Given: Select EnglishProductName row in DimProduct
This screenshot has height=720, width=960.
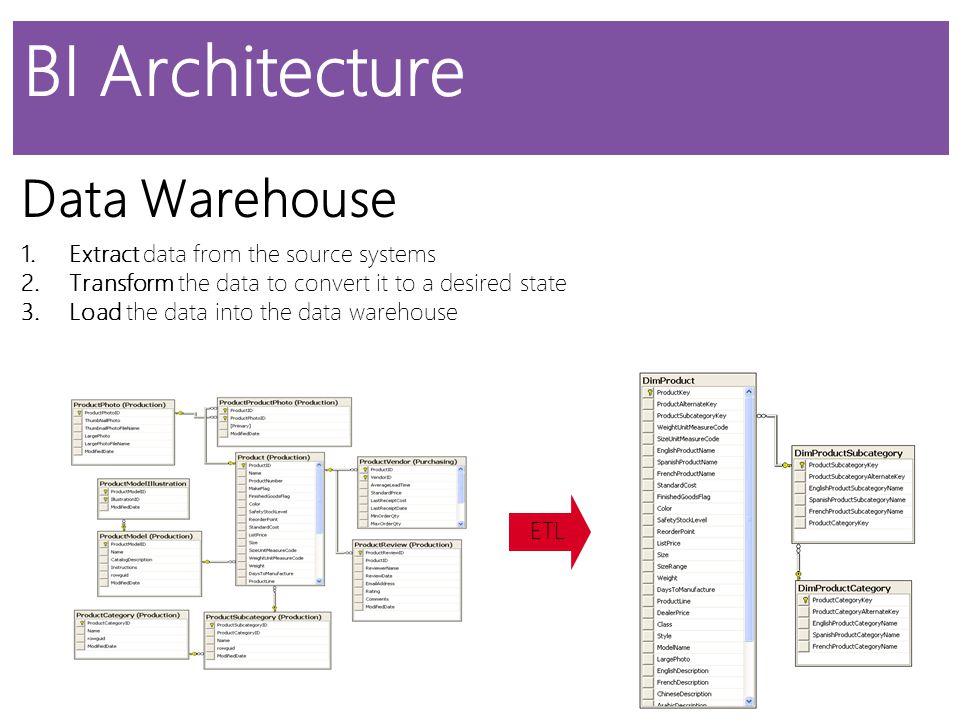Looking at the screenshot, I should 693,451.
